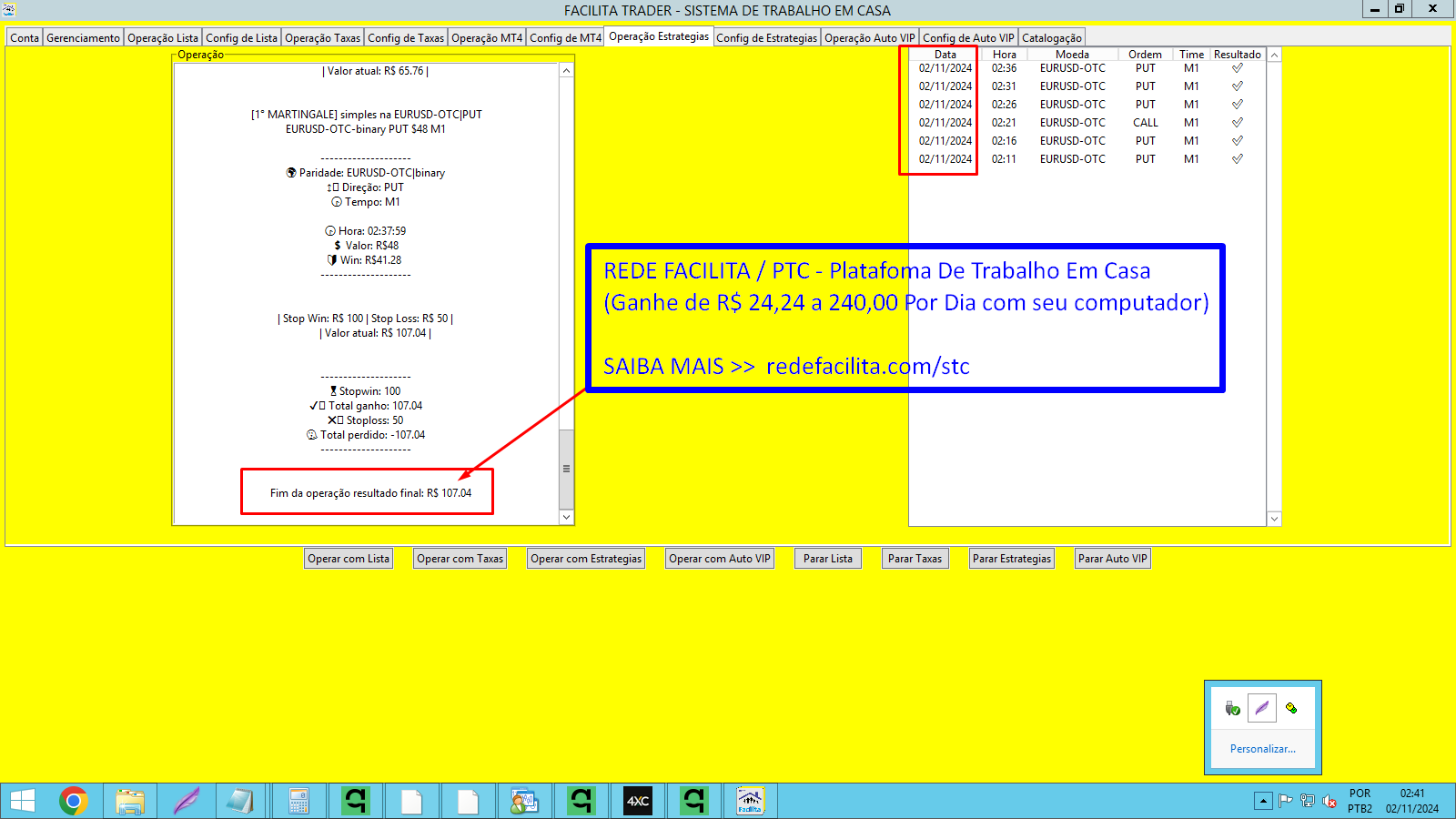
Task: Open the network status tray icon
Action: 1308,801
